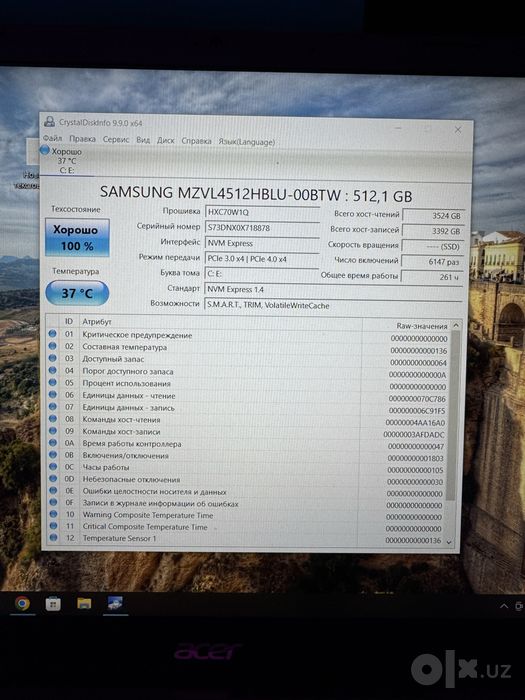Image resolution: width=525 pixels, height=700 pixels.
Task: Open the Диск menu
Action: (x=166, y=140)
